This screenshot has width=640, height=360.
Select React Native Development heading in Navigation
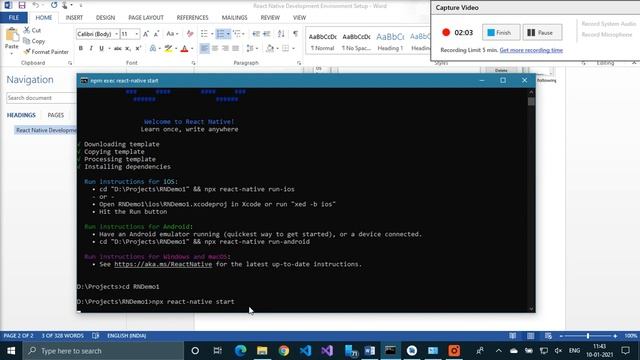point(46,130)
